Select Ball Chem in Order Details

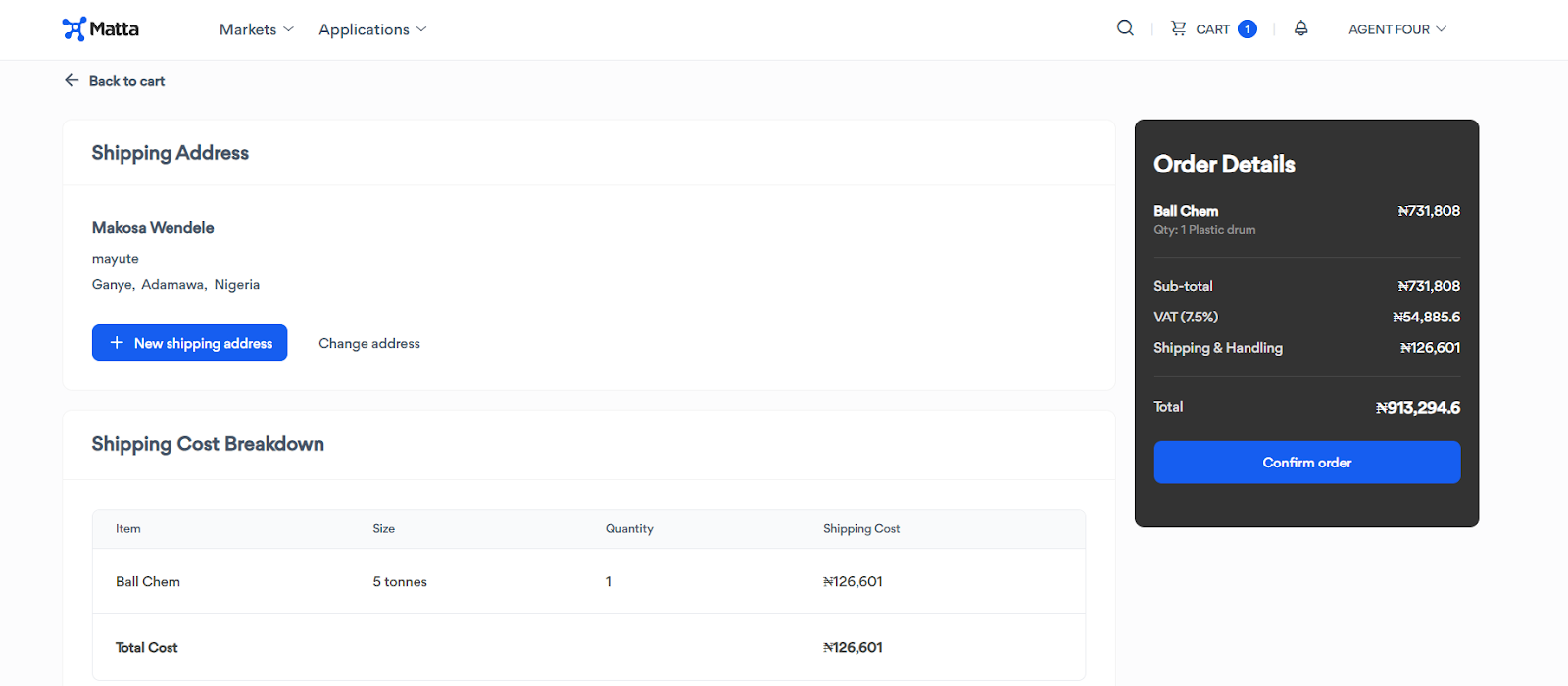tap(1186, 211)
